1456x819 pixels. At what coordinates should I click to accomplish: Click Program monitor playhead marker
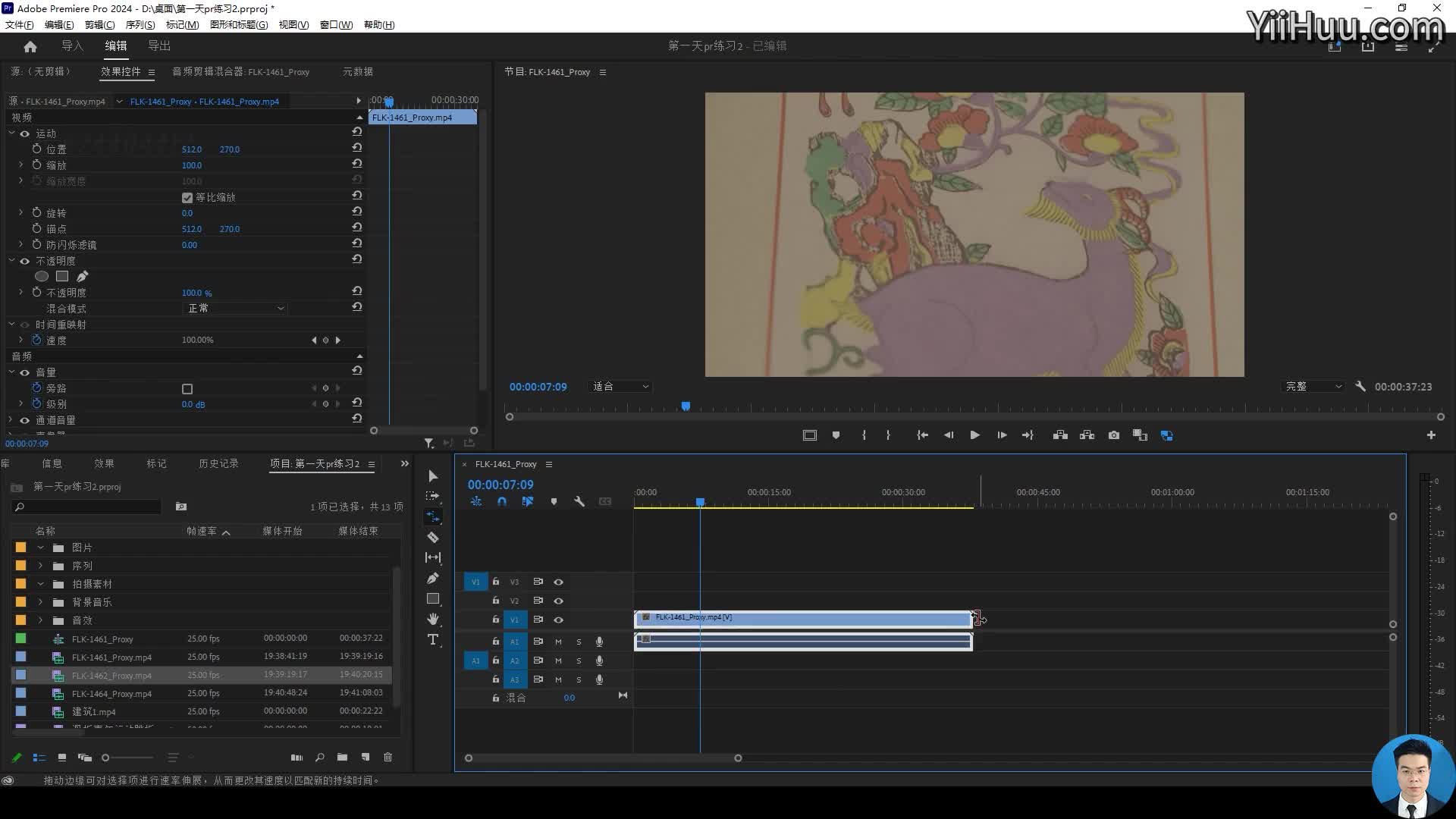[x=686, y=406]
